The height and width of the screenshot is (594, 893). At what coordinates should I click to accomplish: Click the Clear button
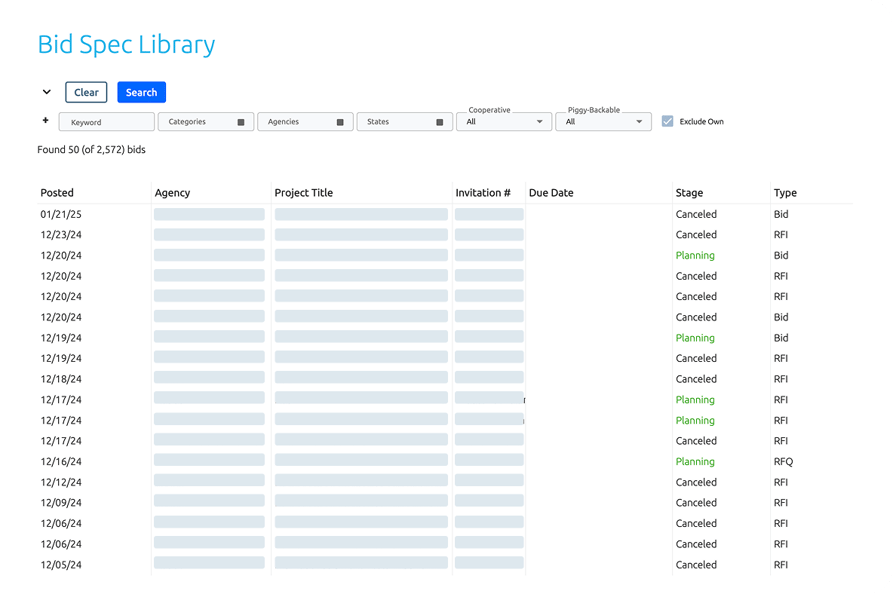(x=86, y=92)
